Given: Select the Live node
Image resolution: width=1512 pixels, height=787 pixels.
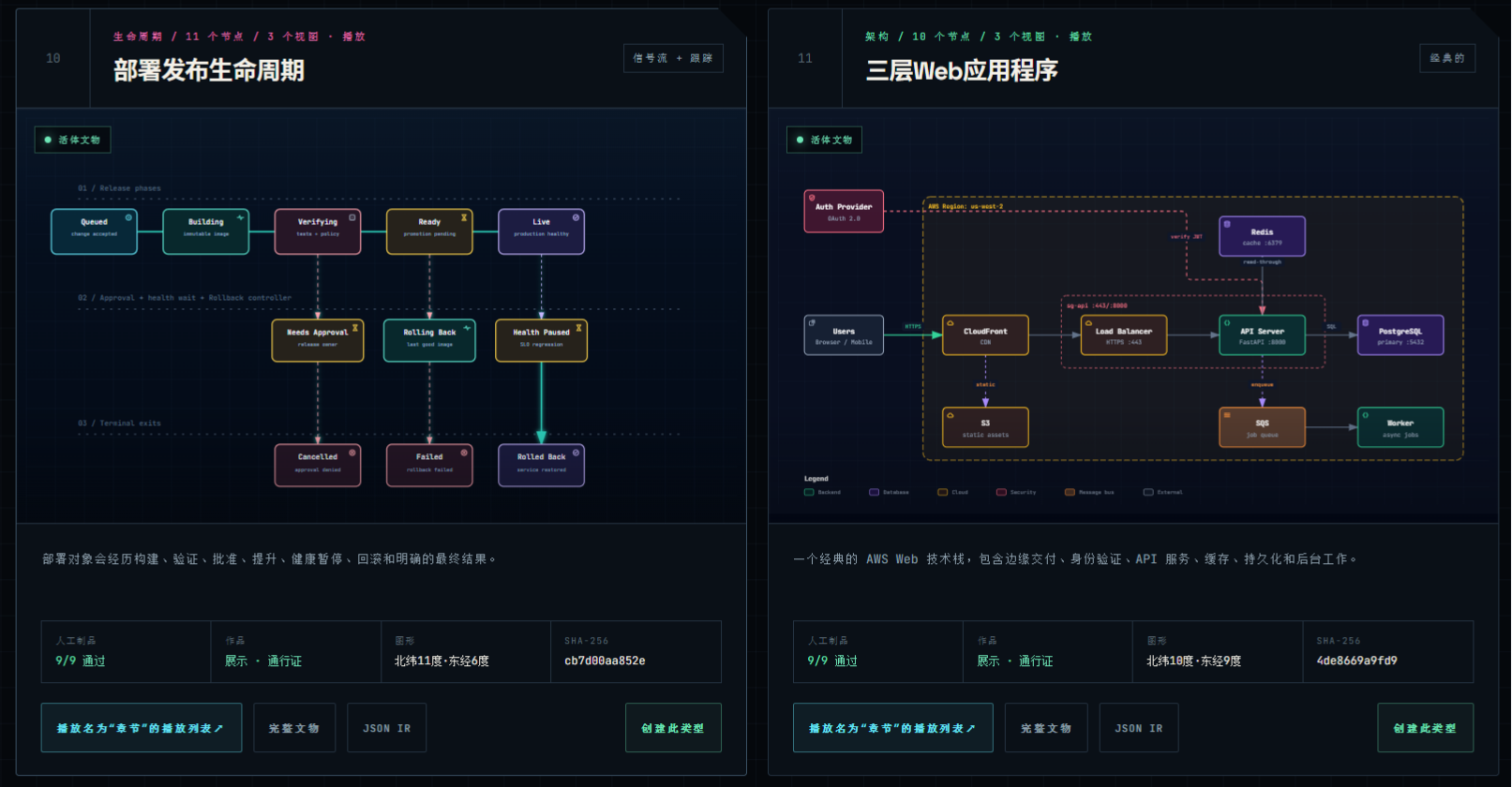Looking at the screenshot, I should pos(541,231).
